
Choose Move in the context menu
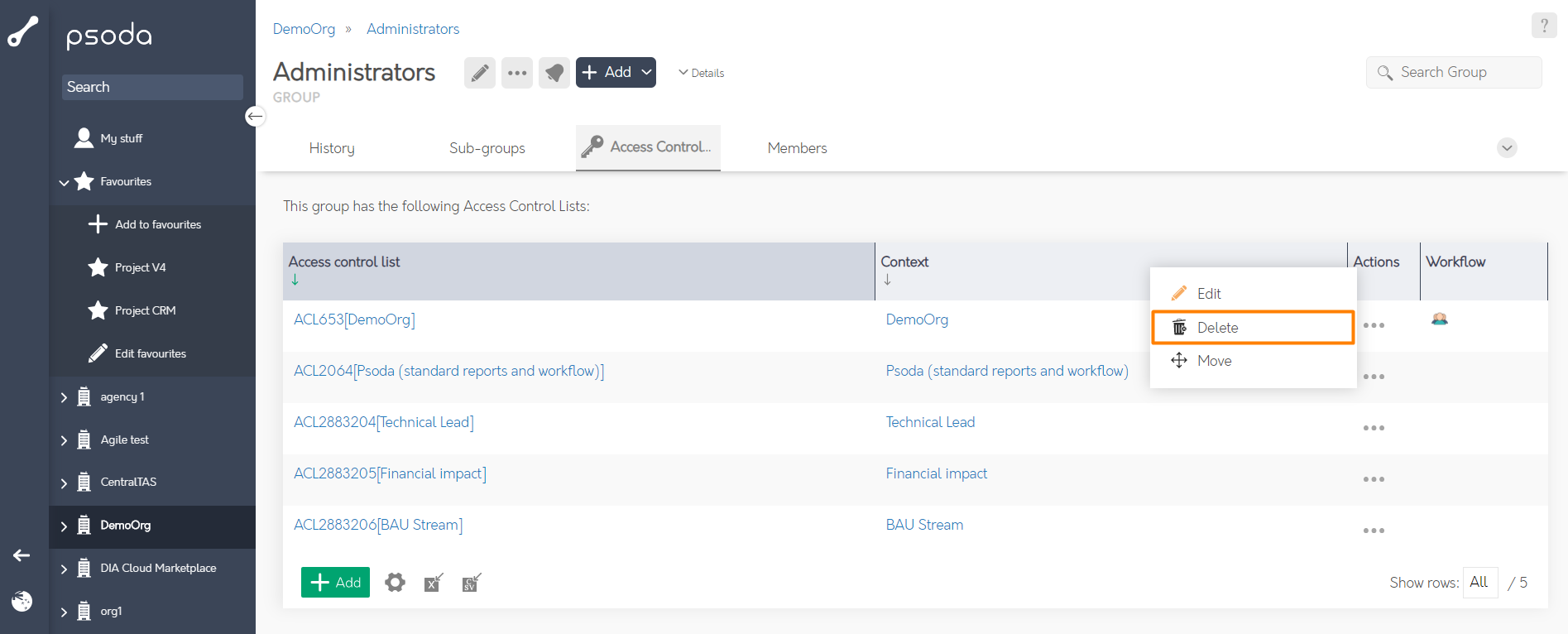coord(1253,361)
